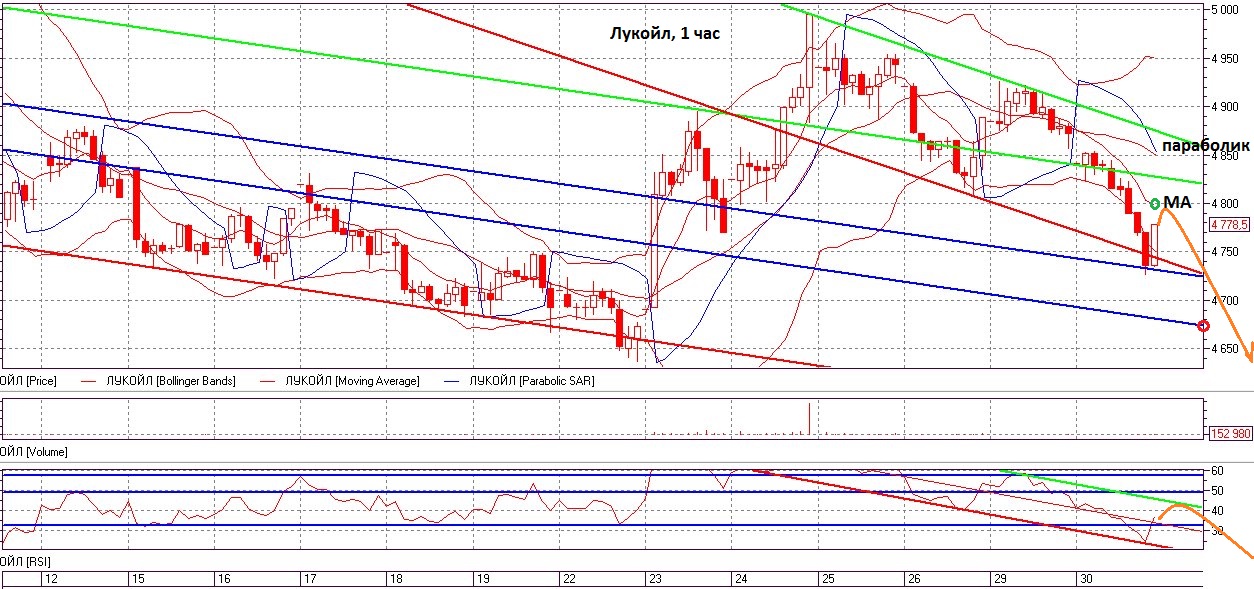Click the RSI axis level 40
Screen dimensions: 1254x589
(x=1216, y=510)
